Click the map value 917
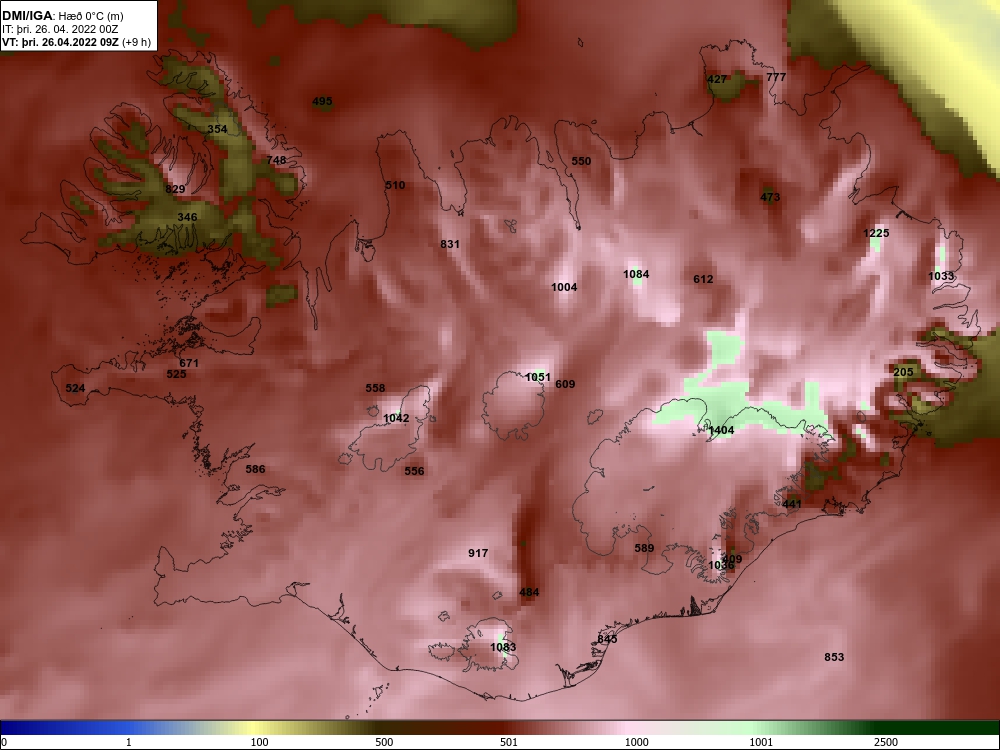Screen dimensions: 1000x750 pos(478,553)
